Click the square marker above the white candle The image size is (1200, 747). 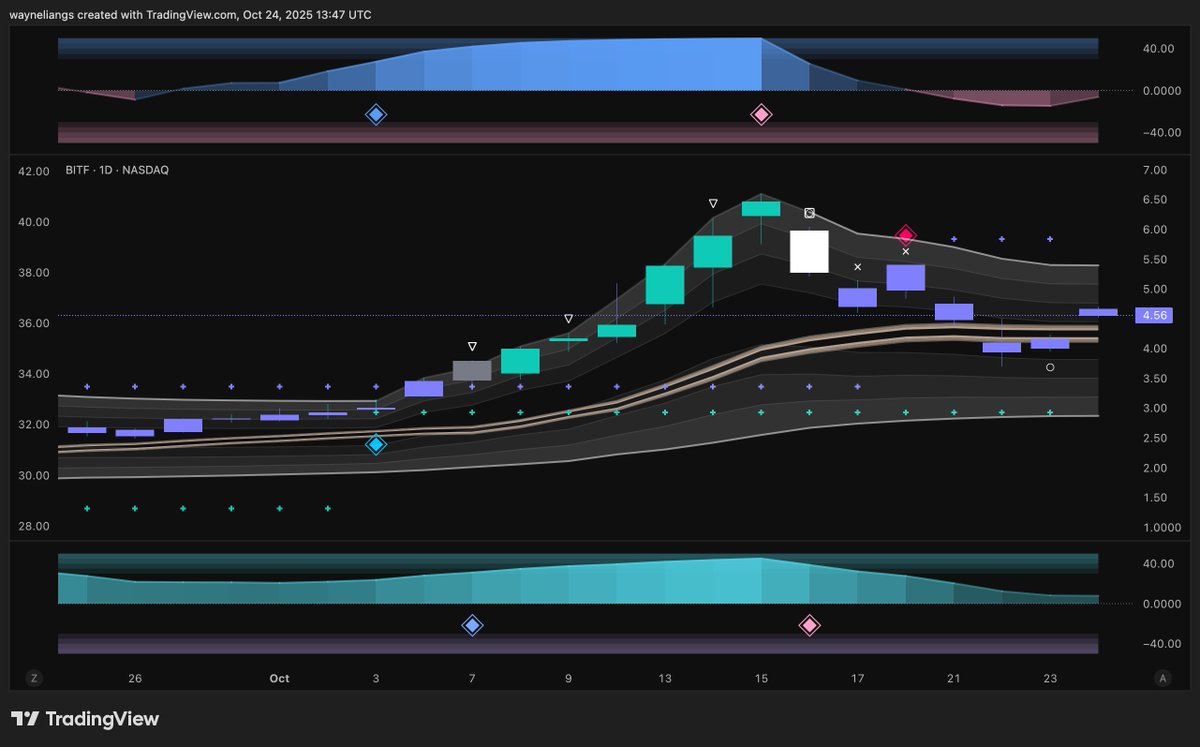810,213
